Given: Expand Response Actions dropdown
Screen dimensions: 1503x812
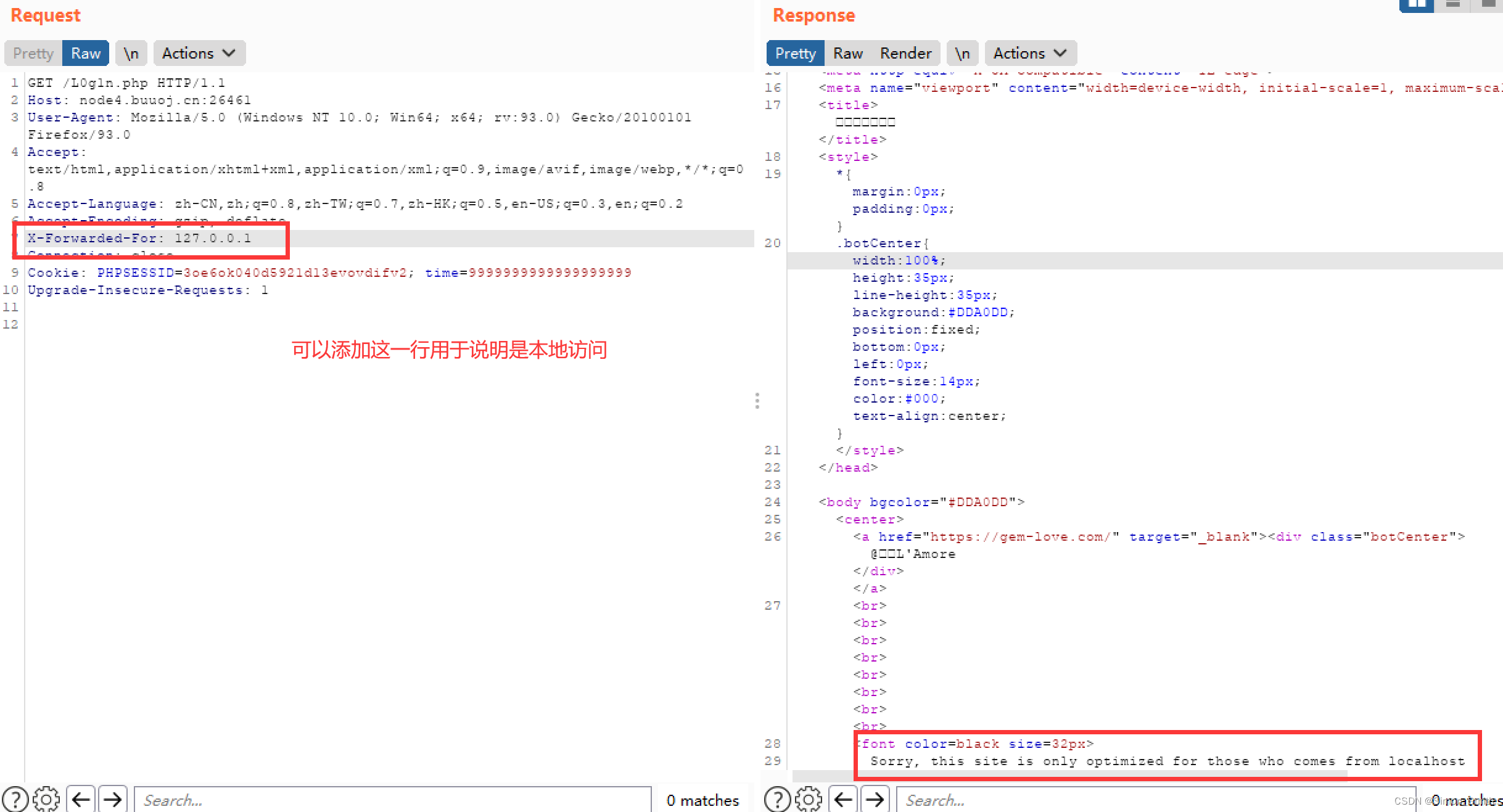Looking at the screenshot, I should point(1030,54).
